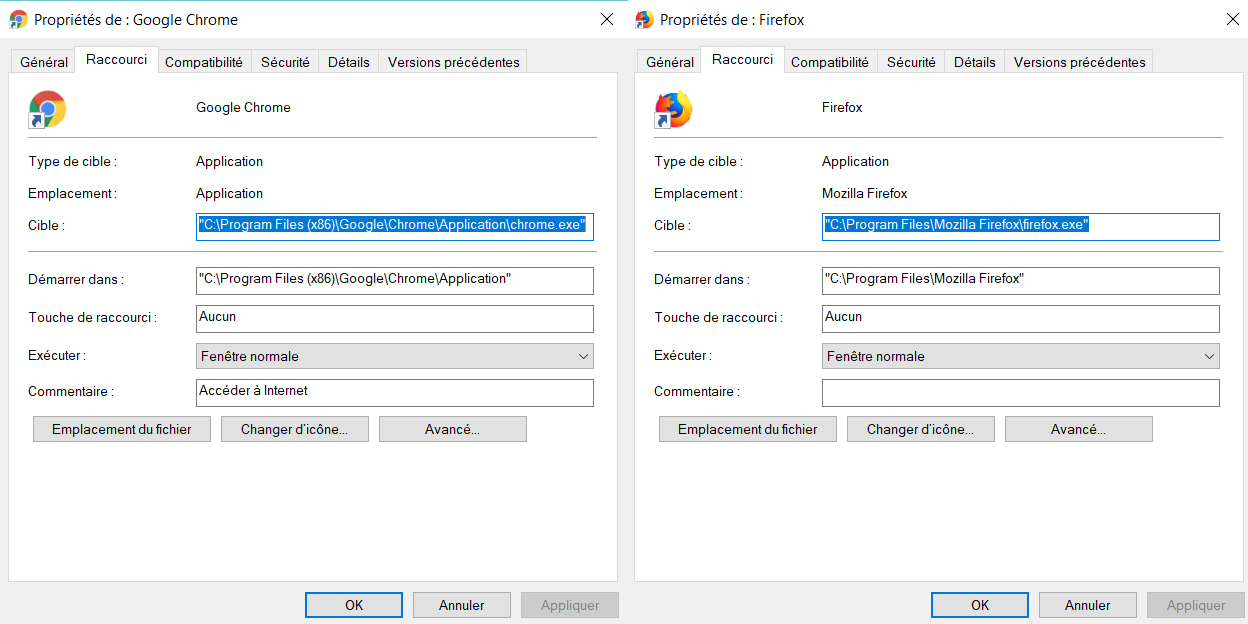Click Mozilla Firefox emplacement value
Image resolution: width=1248 pixels, height=624 pixels.
click(865, 193)
